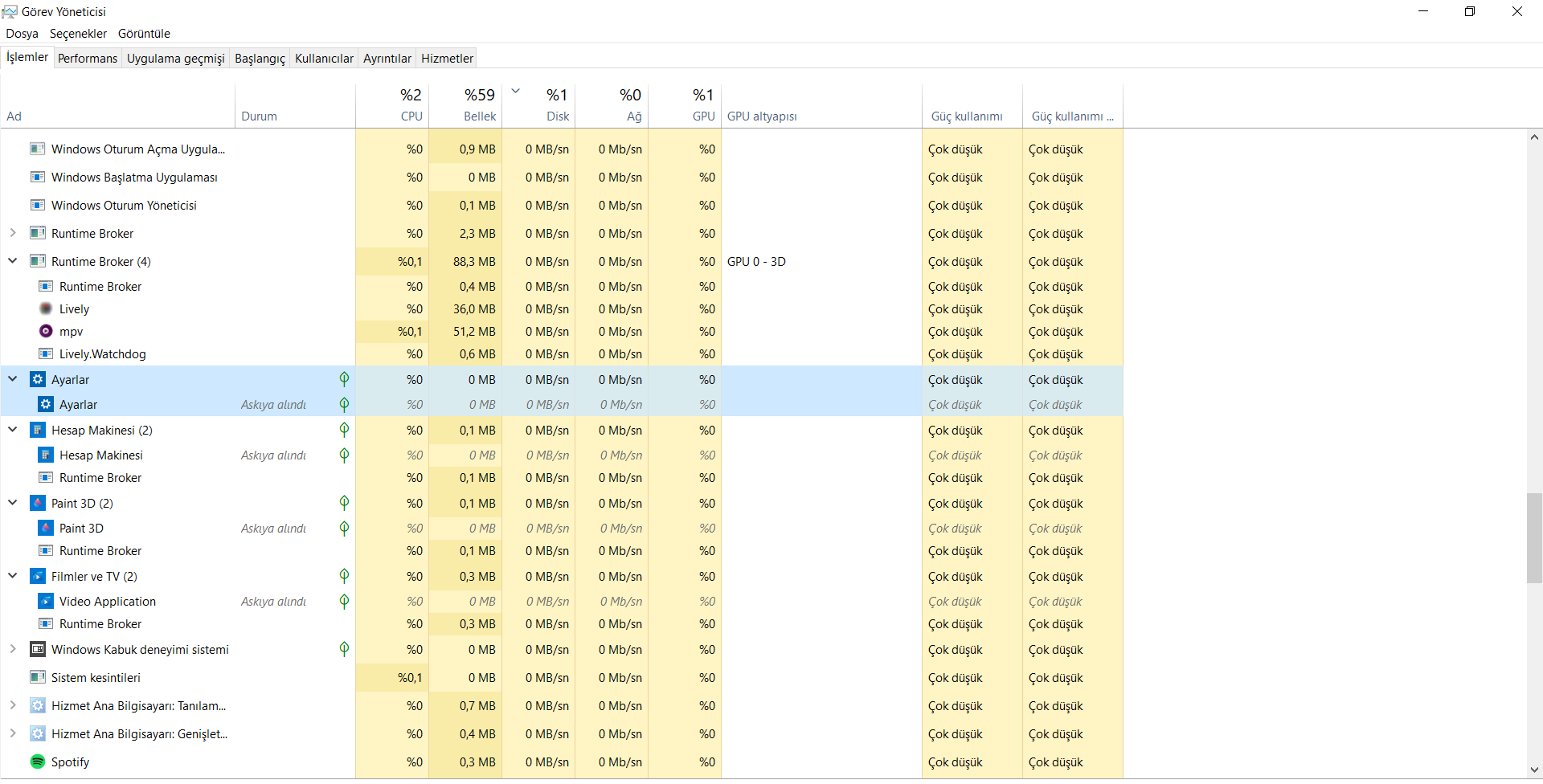Viewport: 1543px width, 784px height.
Task: Open the Başlangıç tab
Action: [x=260, y=58]
